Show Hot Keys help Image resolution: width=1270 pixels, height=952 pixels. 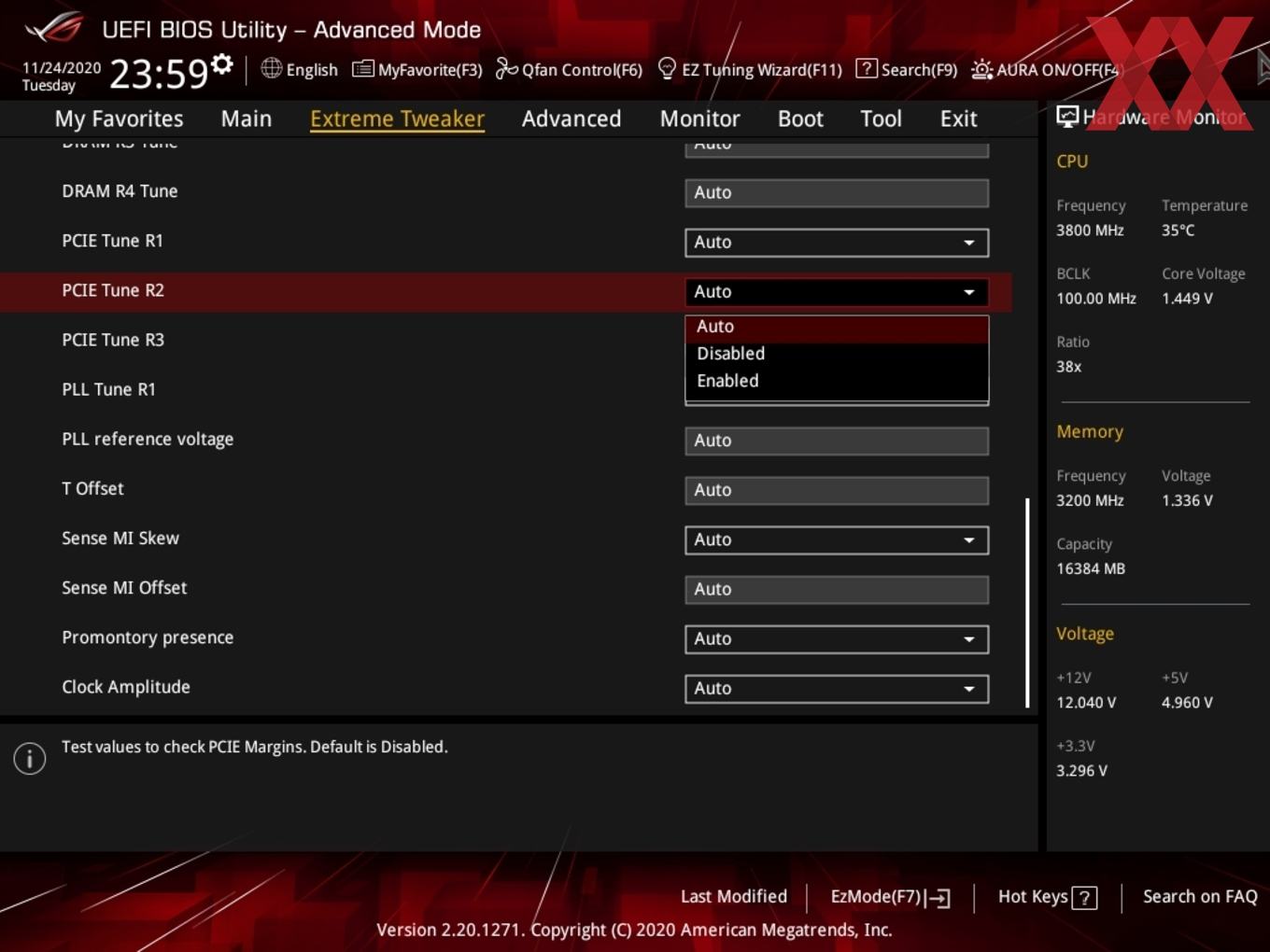1047,897
